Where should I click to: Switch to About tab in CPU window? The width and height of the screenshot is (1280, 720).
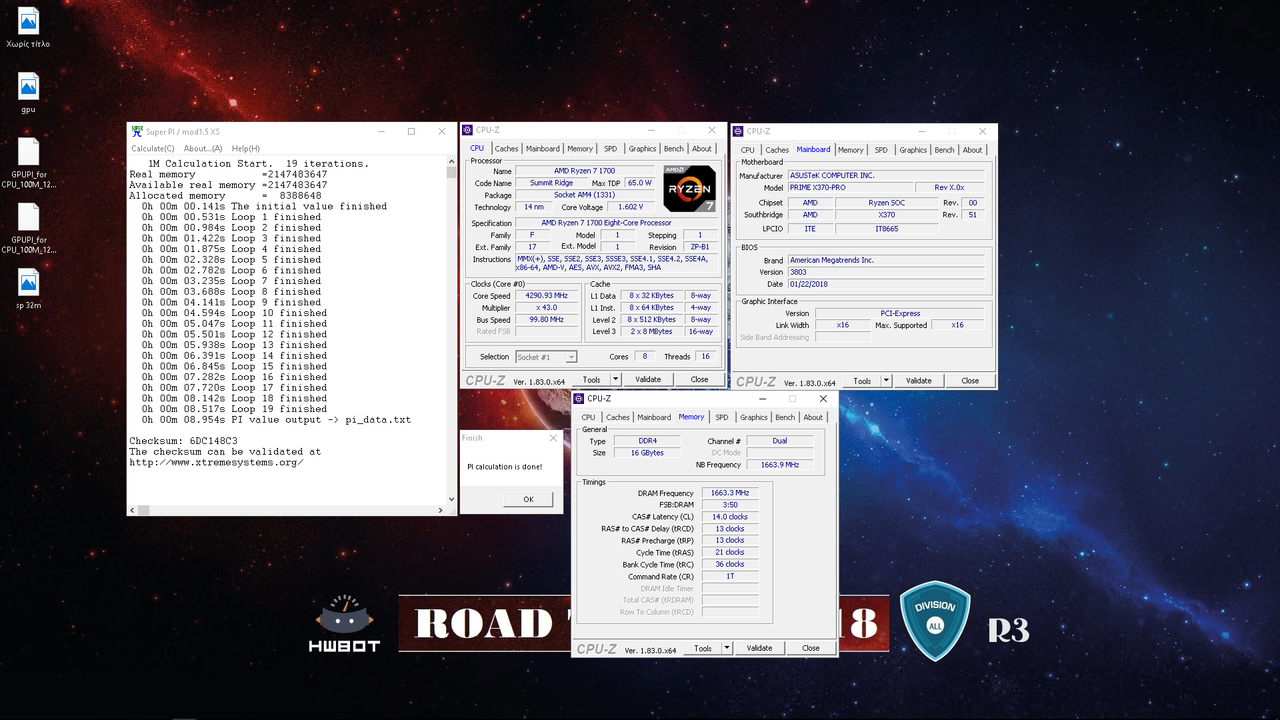(702, 149)
